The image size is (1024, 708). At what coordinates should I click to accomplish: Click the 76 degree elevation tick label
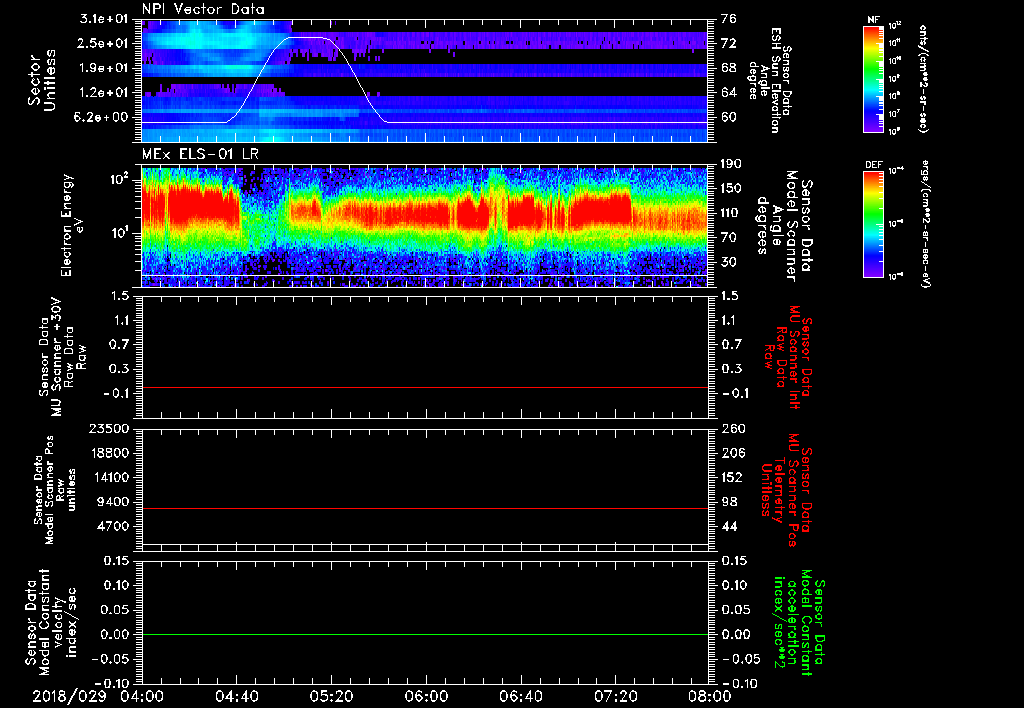click(x=729, y=18)
